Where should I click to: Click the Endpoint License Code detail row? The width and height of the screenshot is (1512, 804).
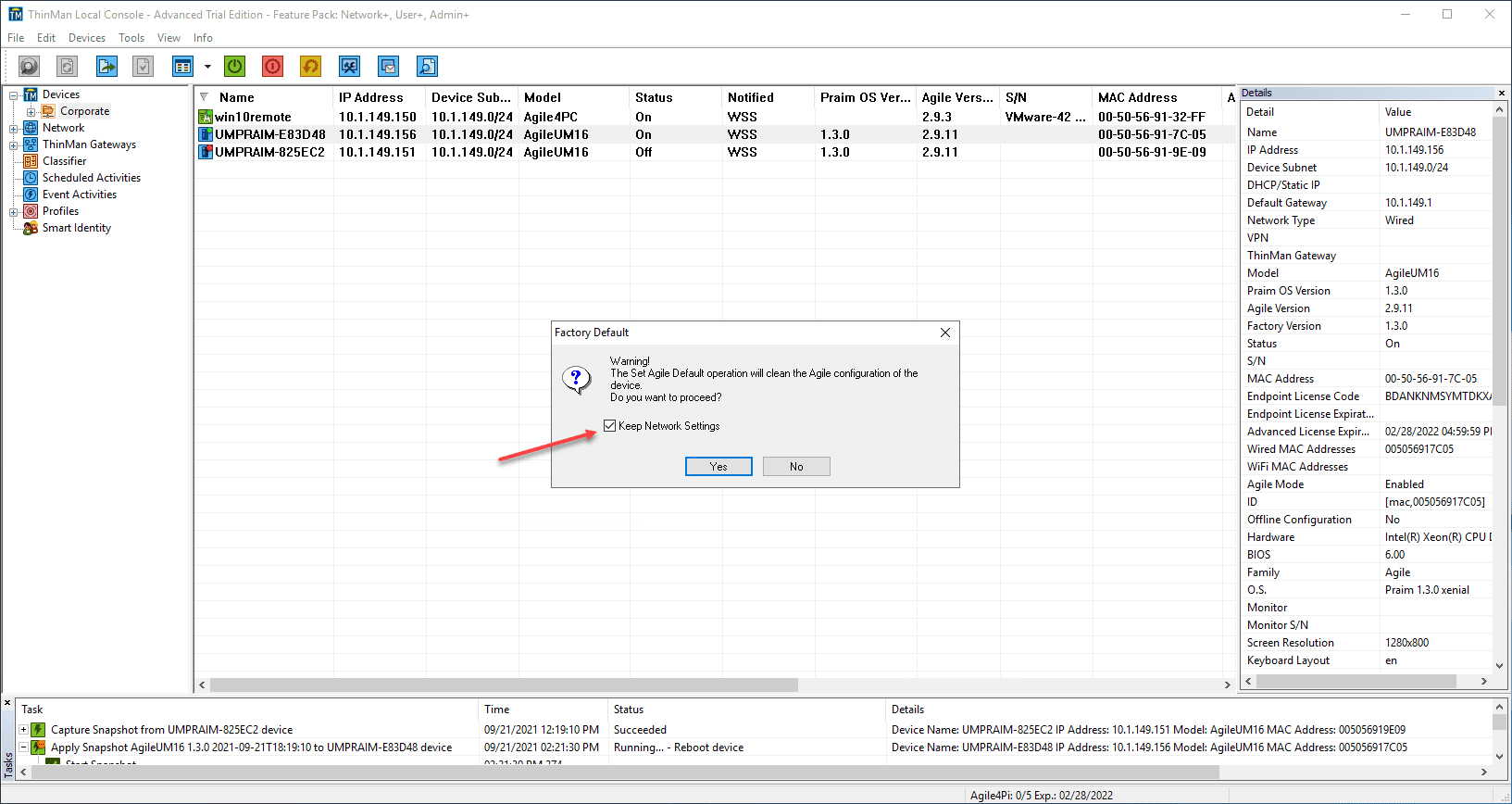pyautogui.click(x=1367, y=396)
